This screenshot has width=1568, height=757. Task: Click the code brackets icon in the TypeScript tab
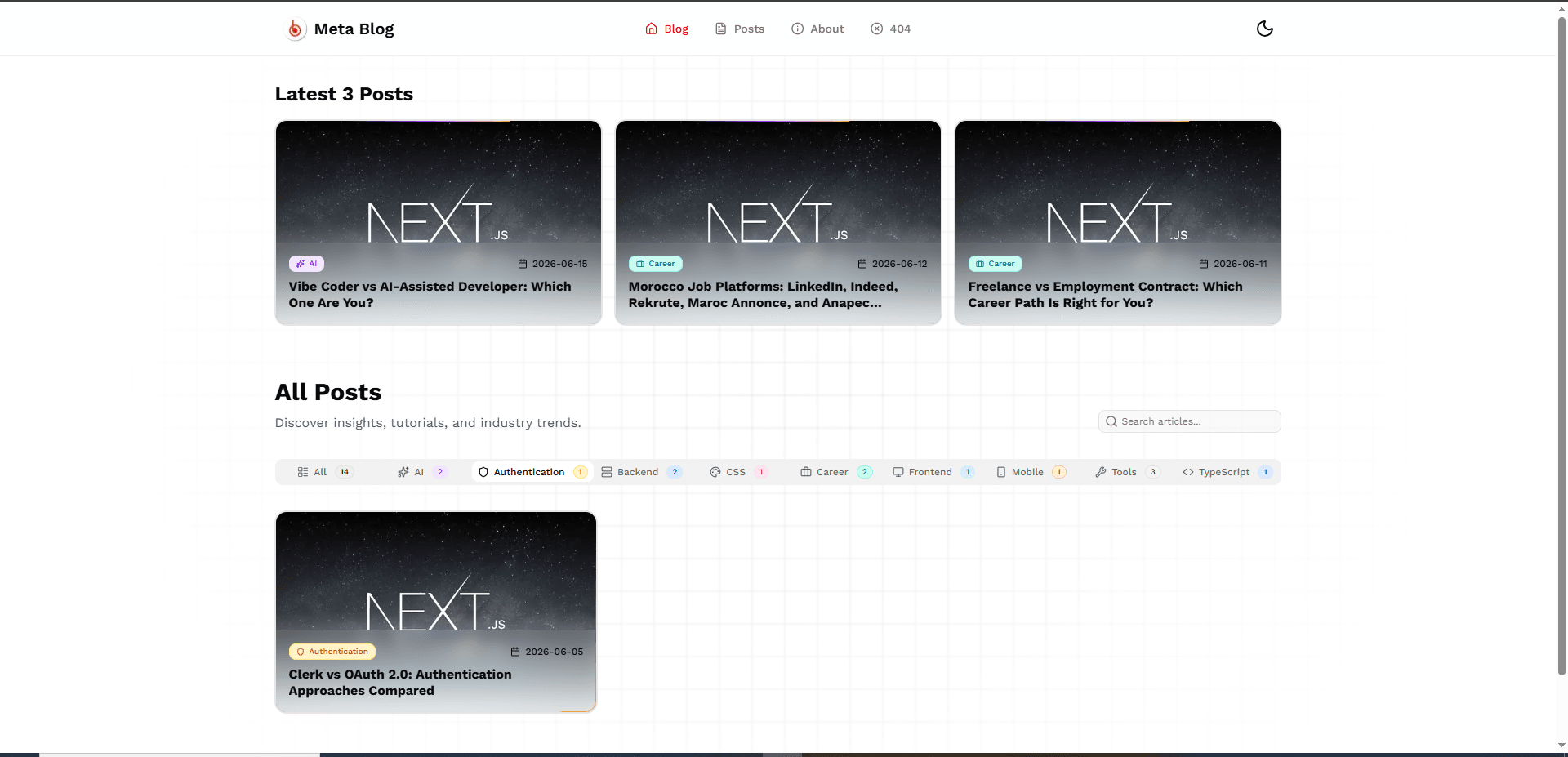1188,472
